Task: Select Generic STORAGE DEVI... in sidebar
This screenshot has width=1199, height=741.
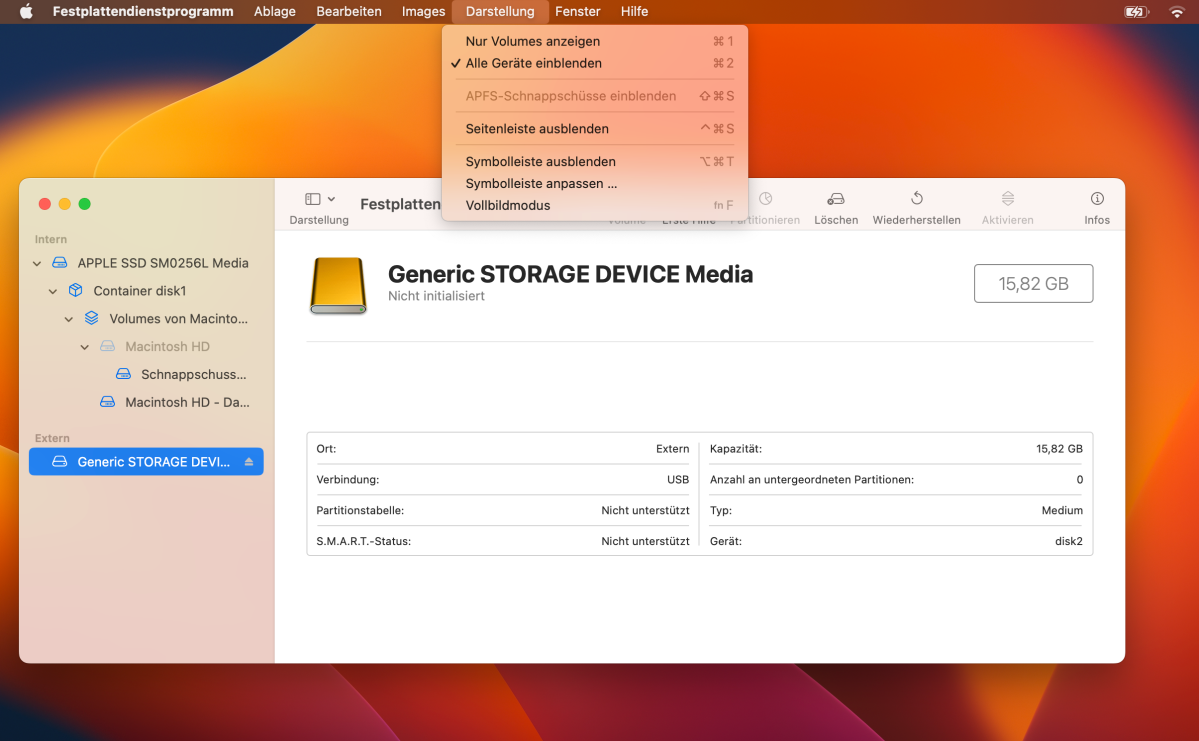Action: pos(146,462)
